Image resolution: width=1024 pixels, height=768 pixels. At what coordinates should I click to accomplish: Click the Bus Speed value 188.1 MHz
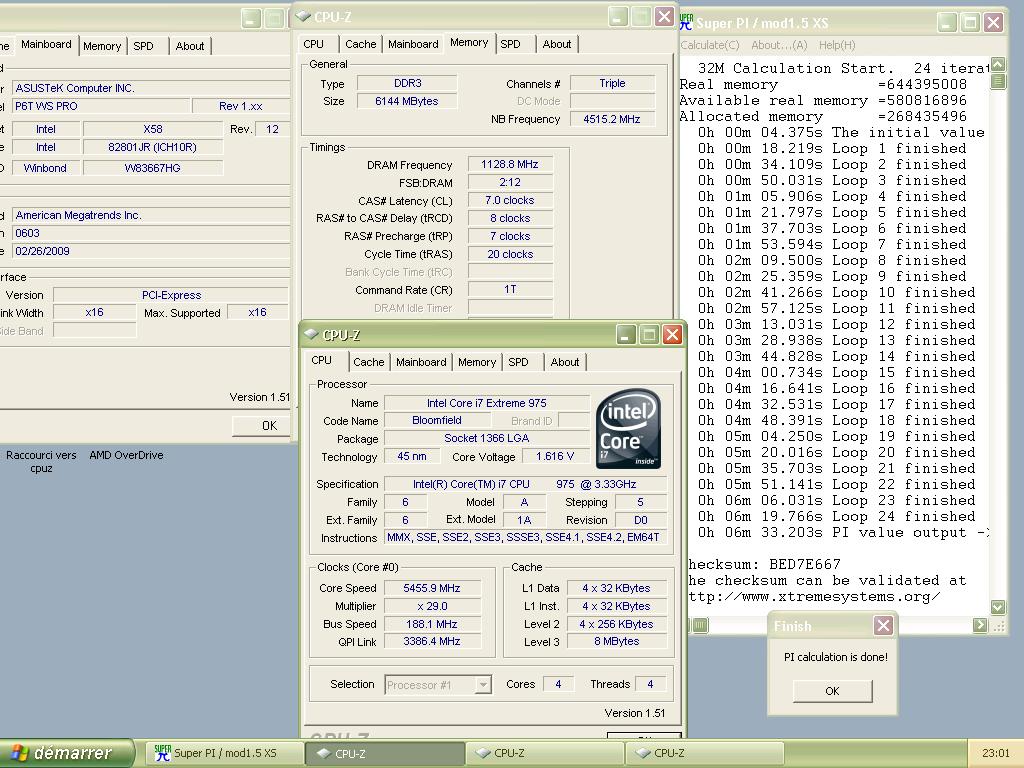pos(432,624)
